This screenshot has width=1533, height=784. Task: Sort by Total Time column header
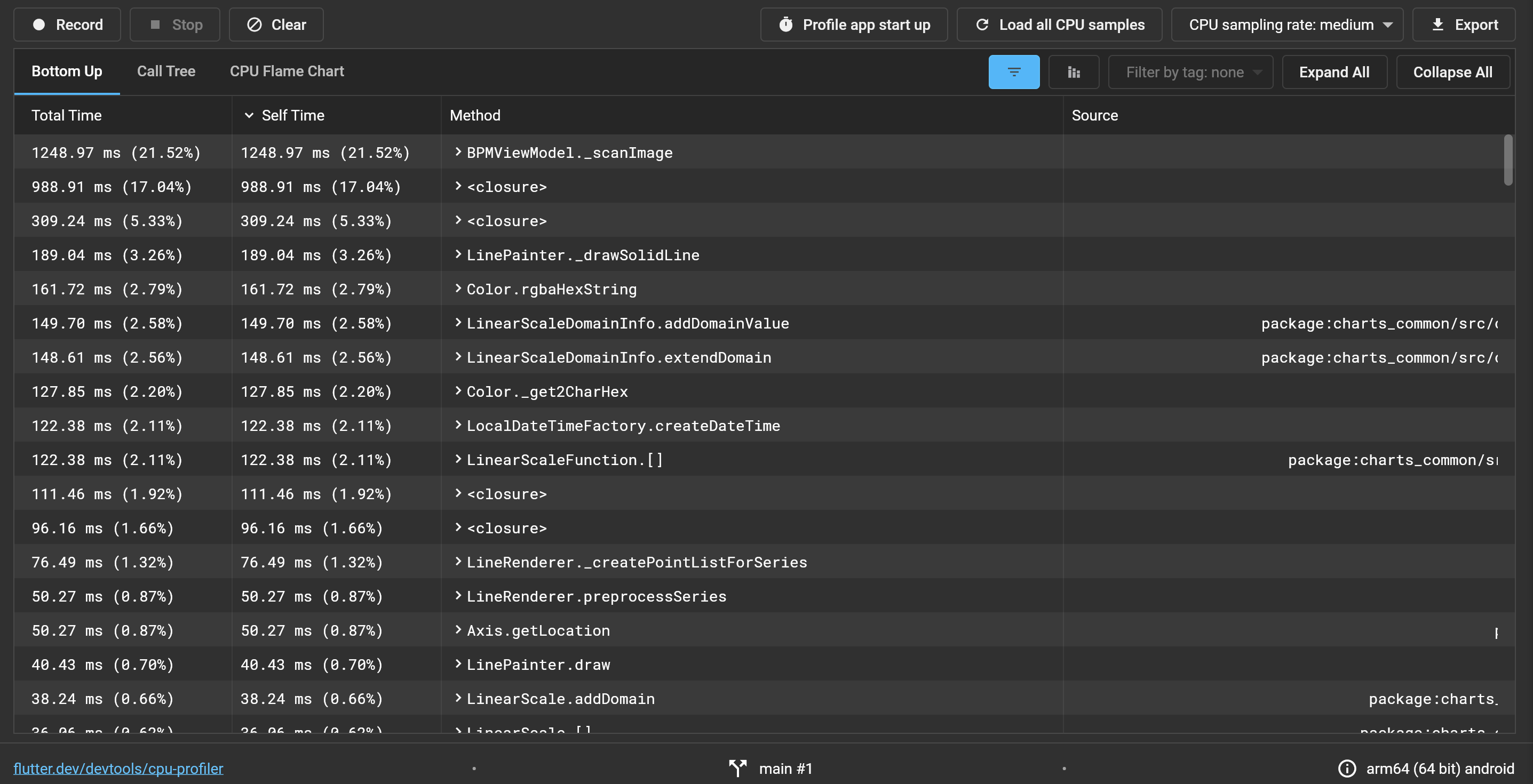coord(67,115)
